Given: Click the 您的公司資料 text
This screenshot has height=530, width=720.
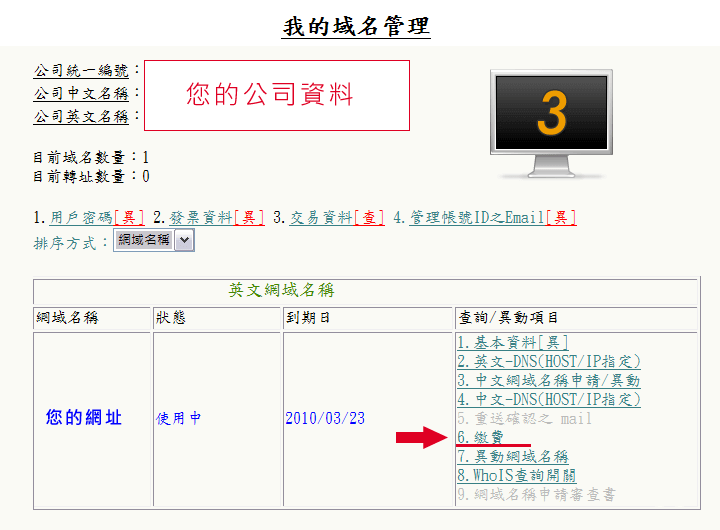Looking at the screenshot, I should (270, 95).
